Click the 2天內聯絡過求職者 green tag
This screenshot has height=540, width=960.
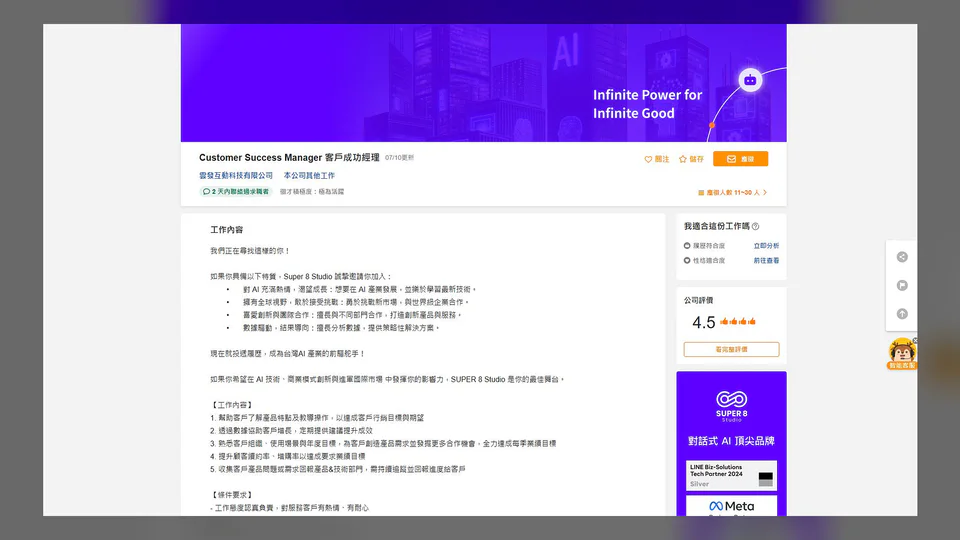pyautogui.click(x=236, y=192)
